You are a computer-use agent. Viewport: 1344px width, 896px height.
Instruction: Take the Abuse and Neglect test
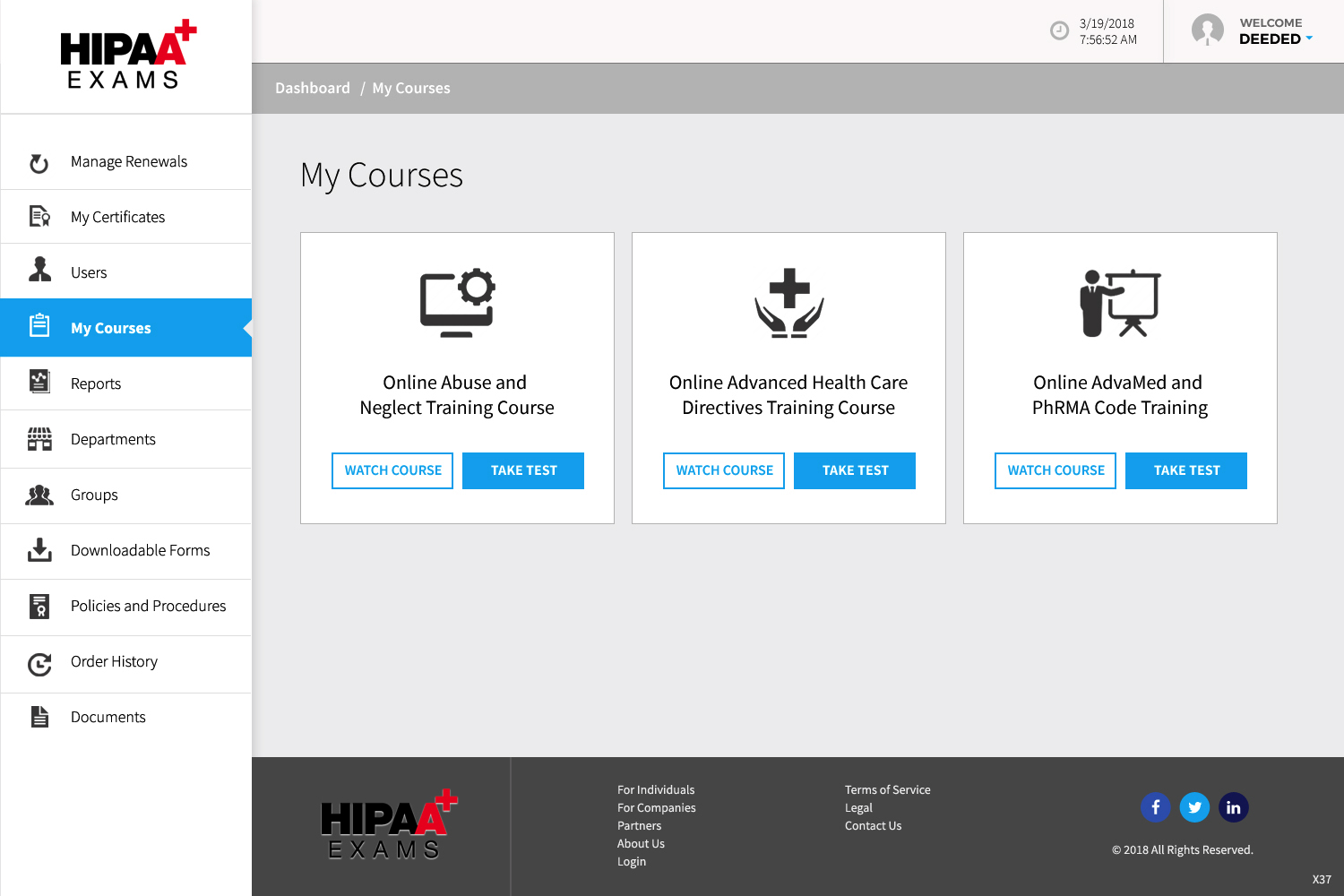[x=523, y=470]
